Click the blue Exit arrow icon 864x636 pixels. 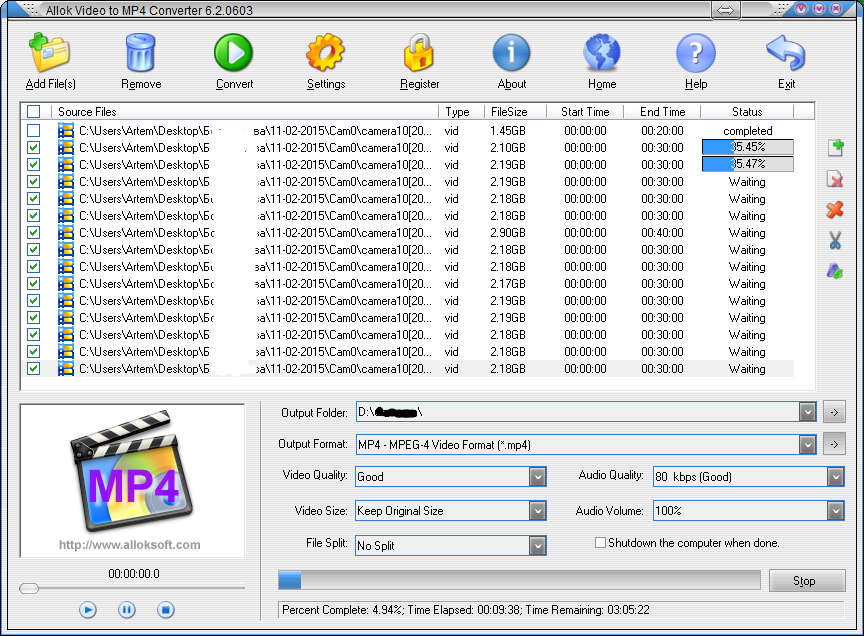786,54
